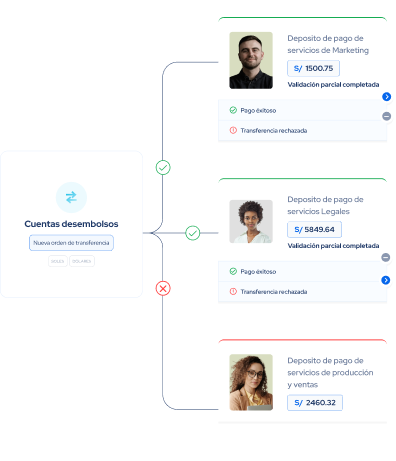Click Nueva orden de transferencia button
396x461 pixels.
click(71, 243)
